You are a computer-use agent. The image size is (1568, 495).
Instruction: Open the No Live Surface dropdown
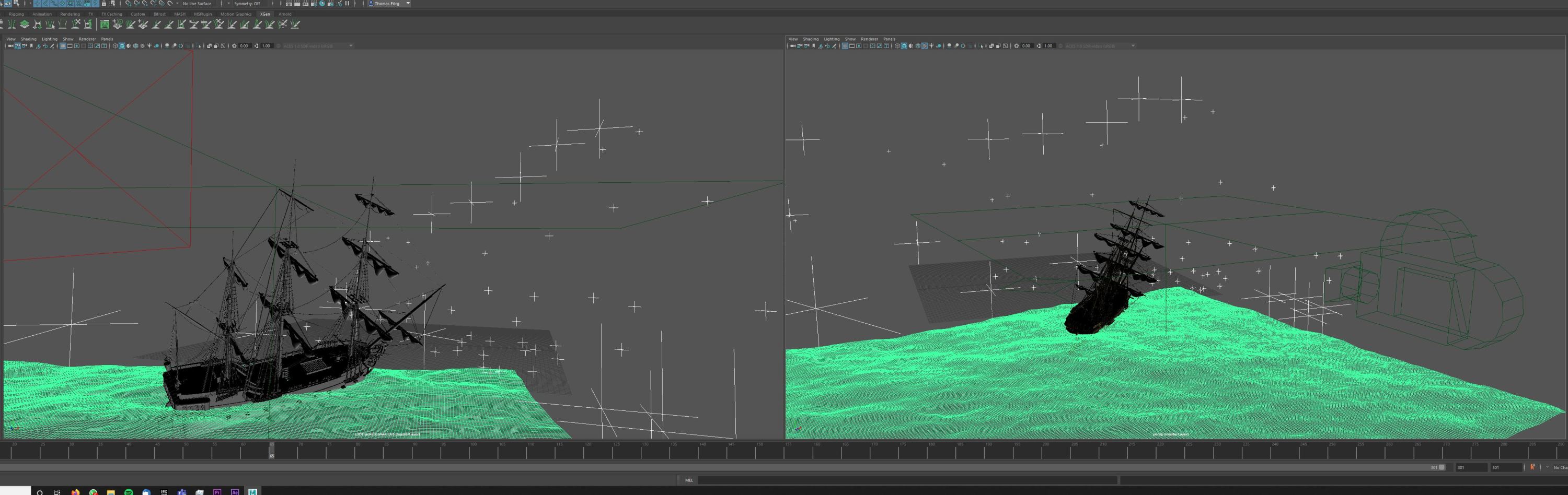pyautogui.click(x=197, y=4)
